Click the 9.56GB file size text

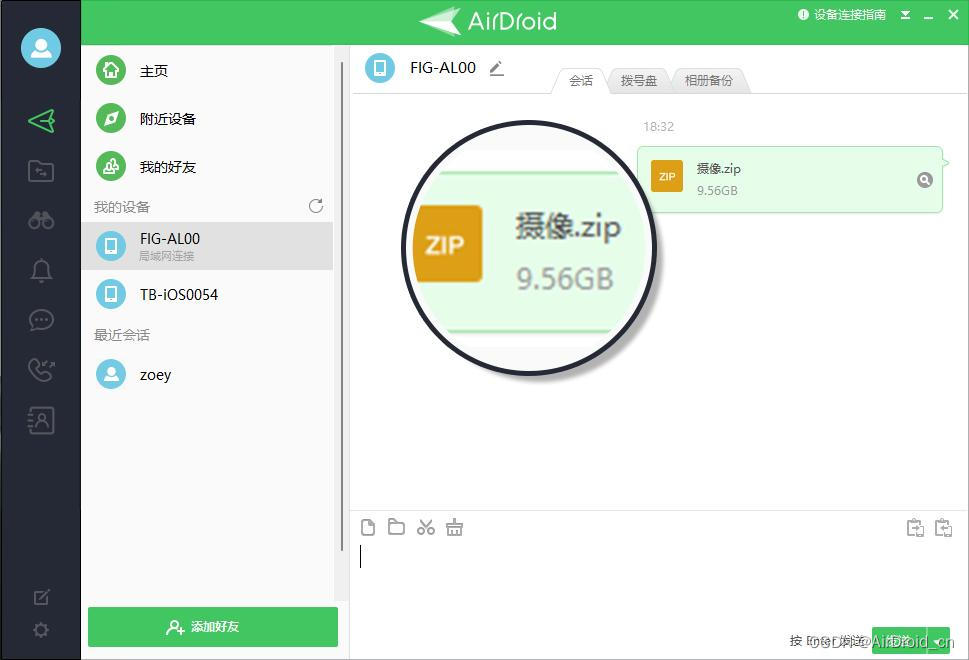click(x=717, y=190)
